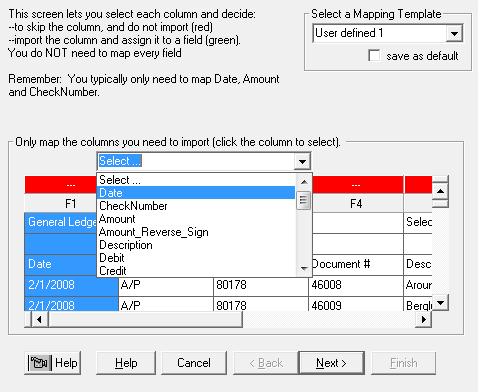Click the Cancel button
This screenshot has width=478, height=392.
tap(194, 363)
